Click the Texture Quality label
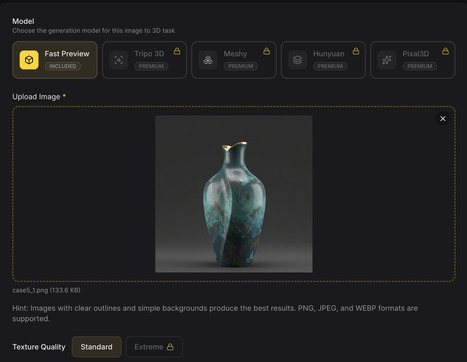Screen dimensions: 467x362 click(x=39, y=347)
